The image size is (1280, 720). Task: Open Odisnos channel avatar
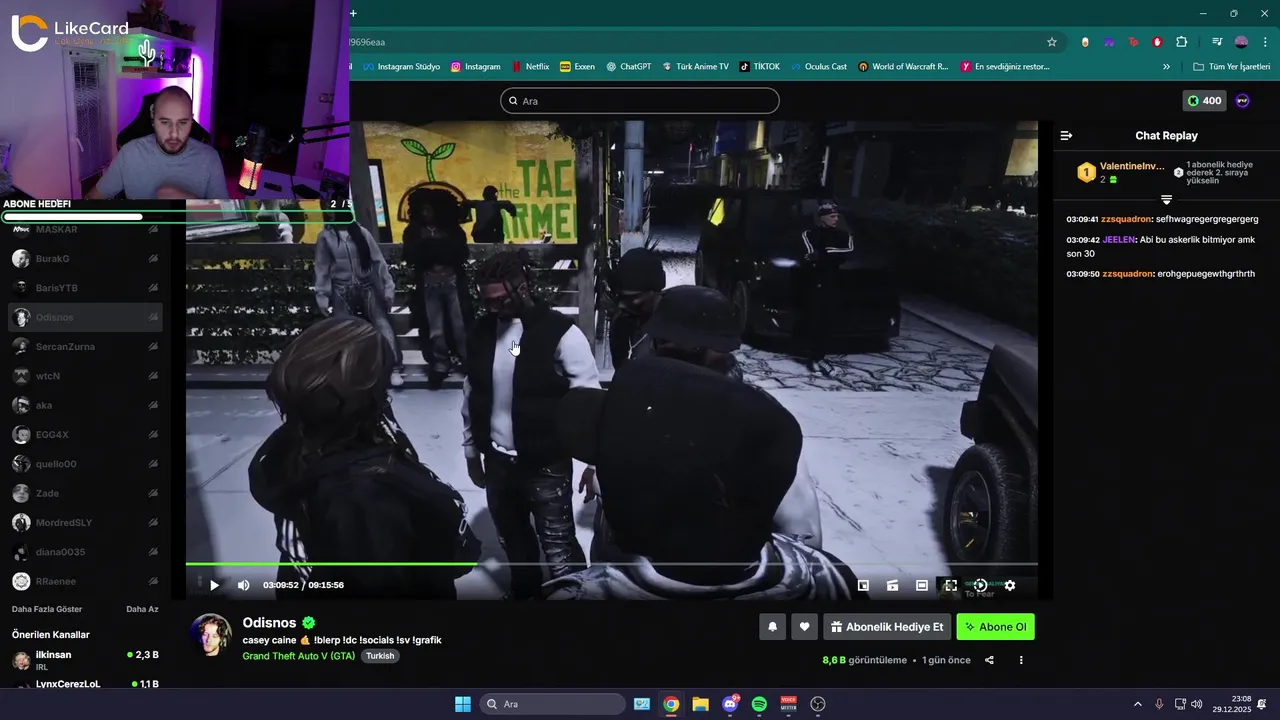point(211,635)
